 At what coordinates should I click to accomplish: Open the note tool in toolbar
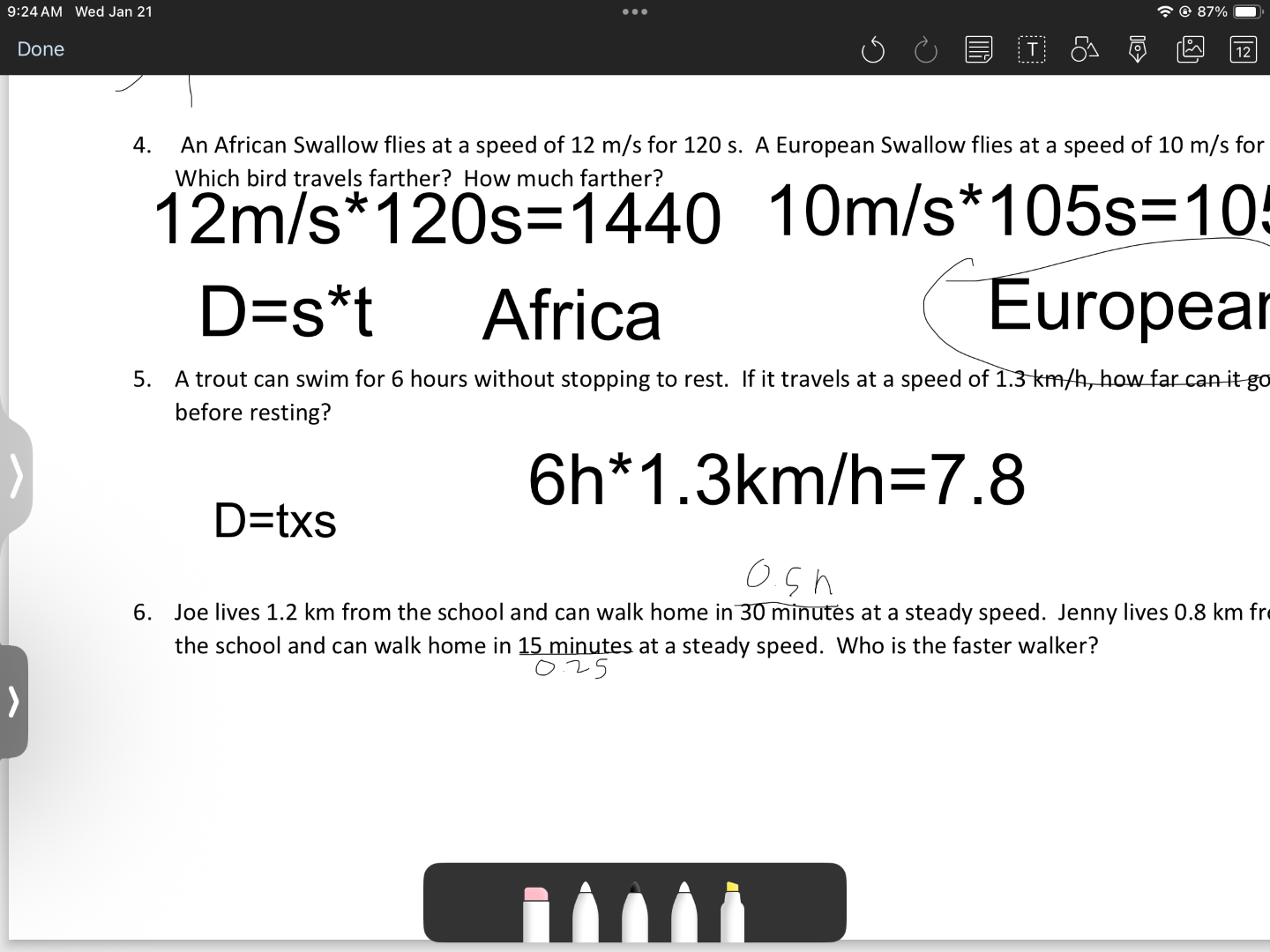point(978,50)
